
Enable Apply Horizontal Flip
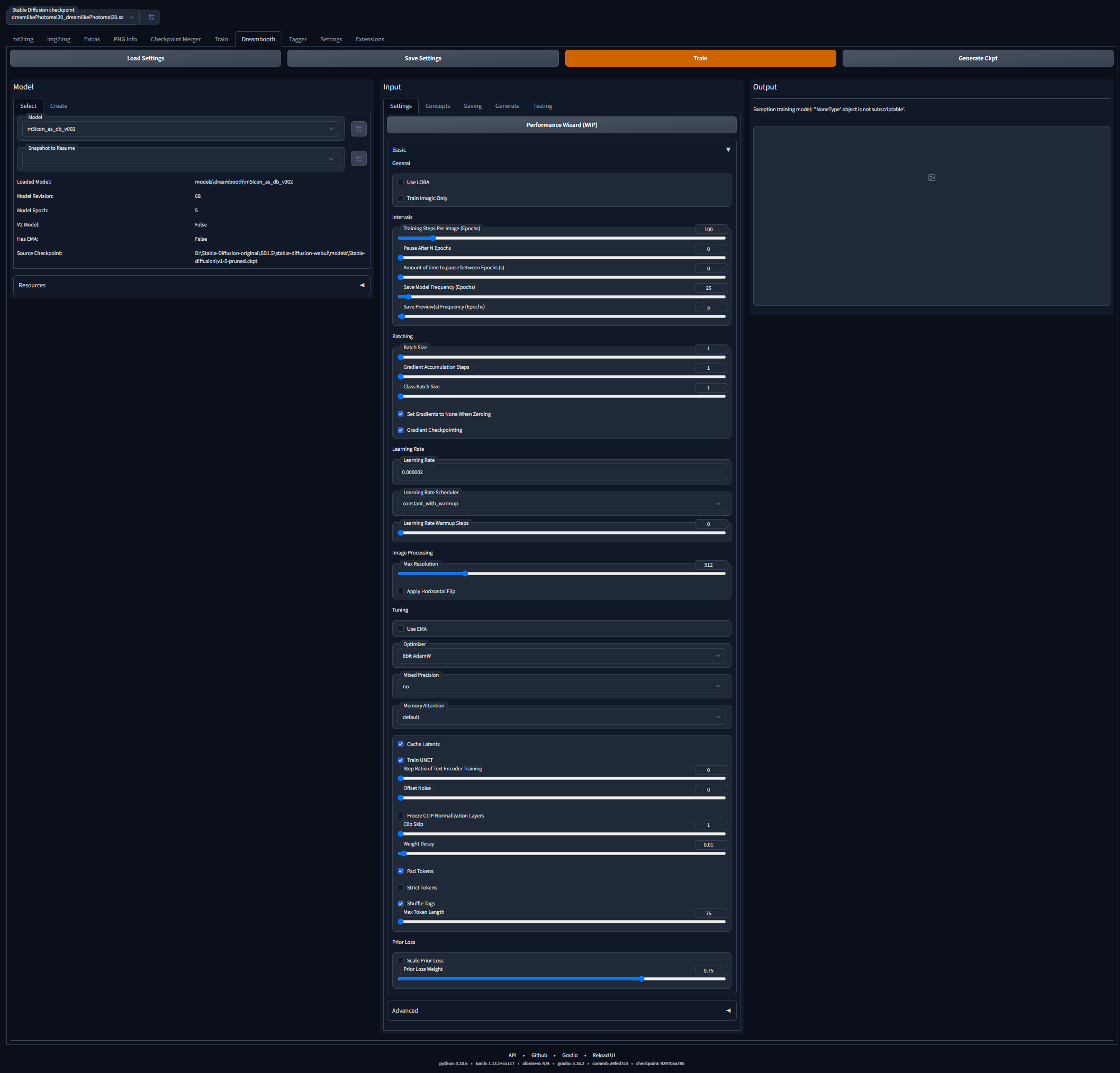401,592
